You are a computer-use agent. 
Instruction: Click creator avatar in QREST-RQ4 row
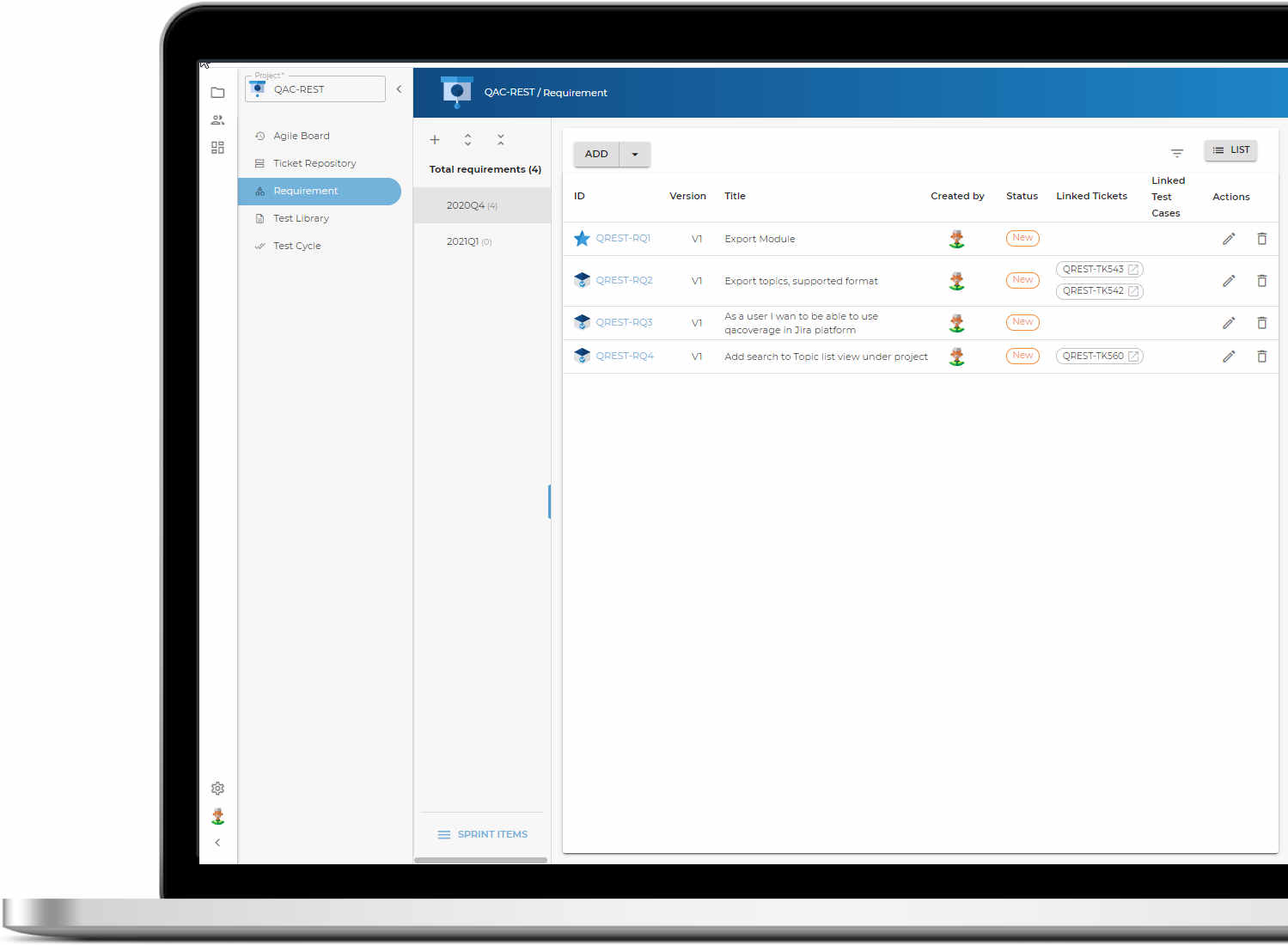(956, 357)
